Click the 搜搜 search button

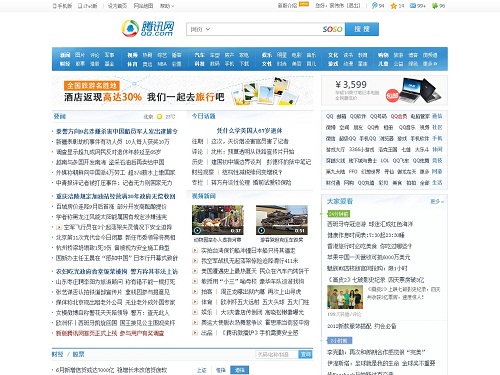point(362,29)
